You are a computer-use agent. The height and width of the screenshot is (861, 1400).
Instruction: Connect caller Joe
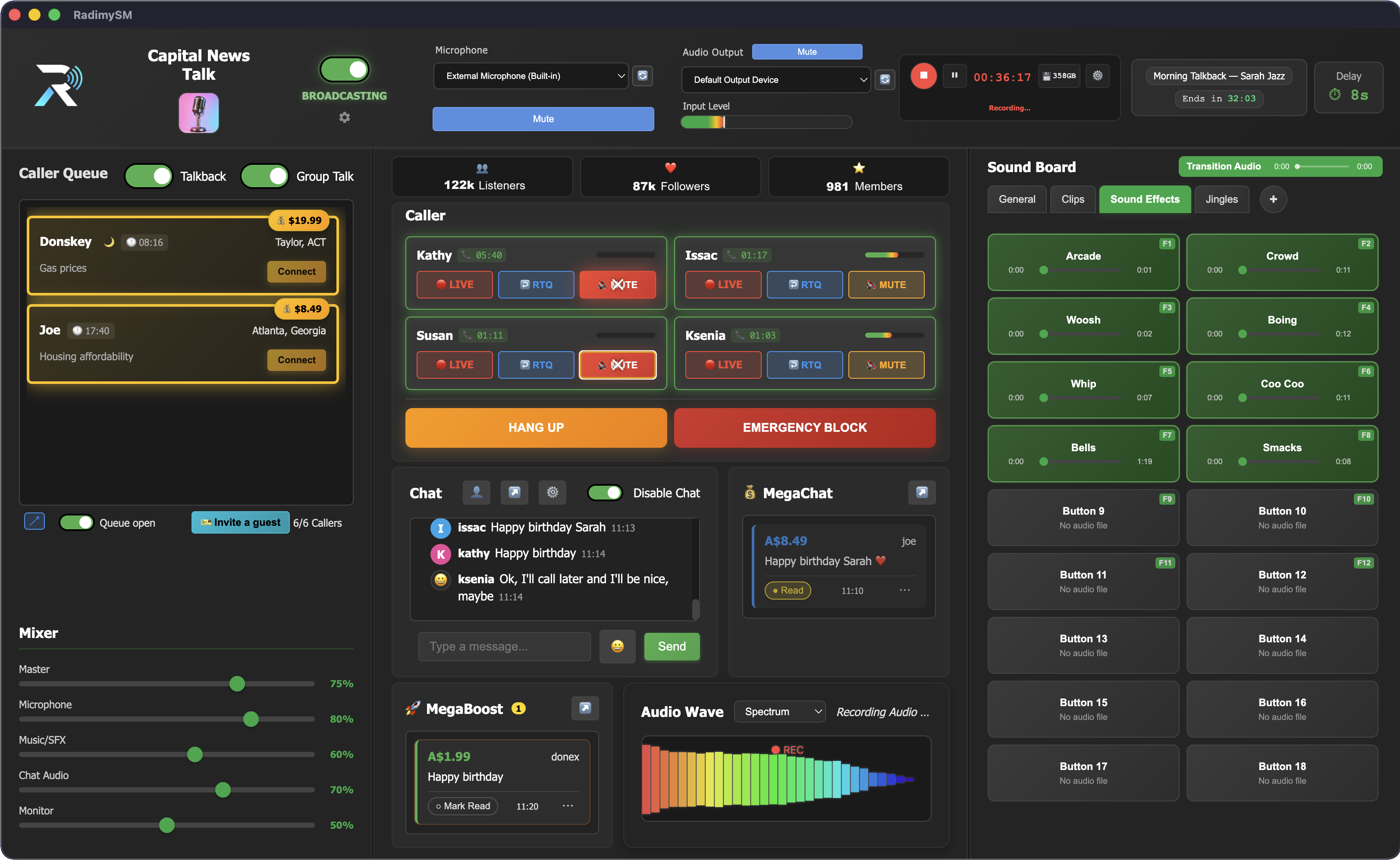296,359
